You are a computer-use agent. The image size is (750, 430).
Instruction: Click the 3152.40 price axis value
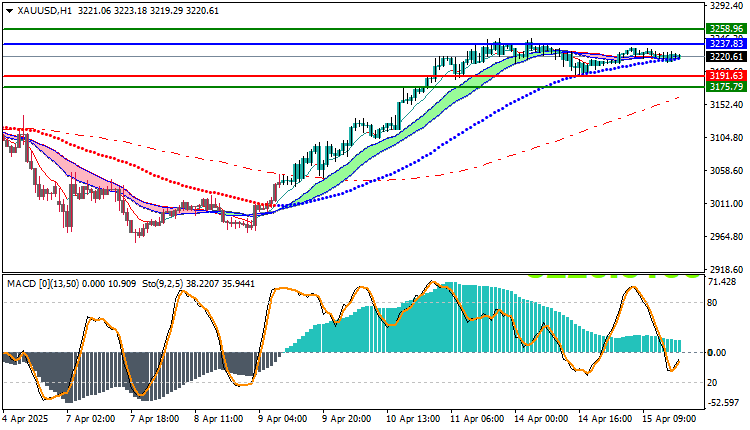coord(726,104)
